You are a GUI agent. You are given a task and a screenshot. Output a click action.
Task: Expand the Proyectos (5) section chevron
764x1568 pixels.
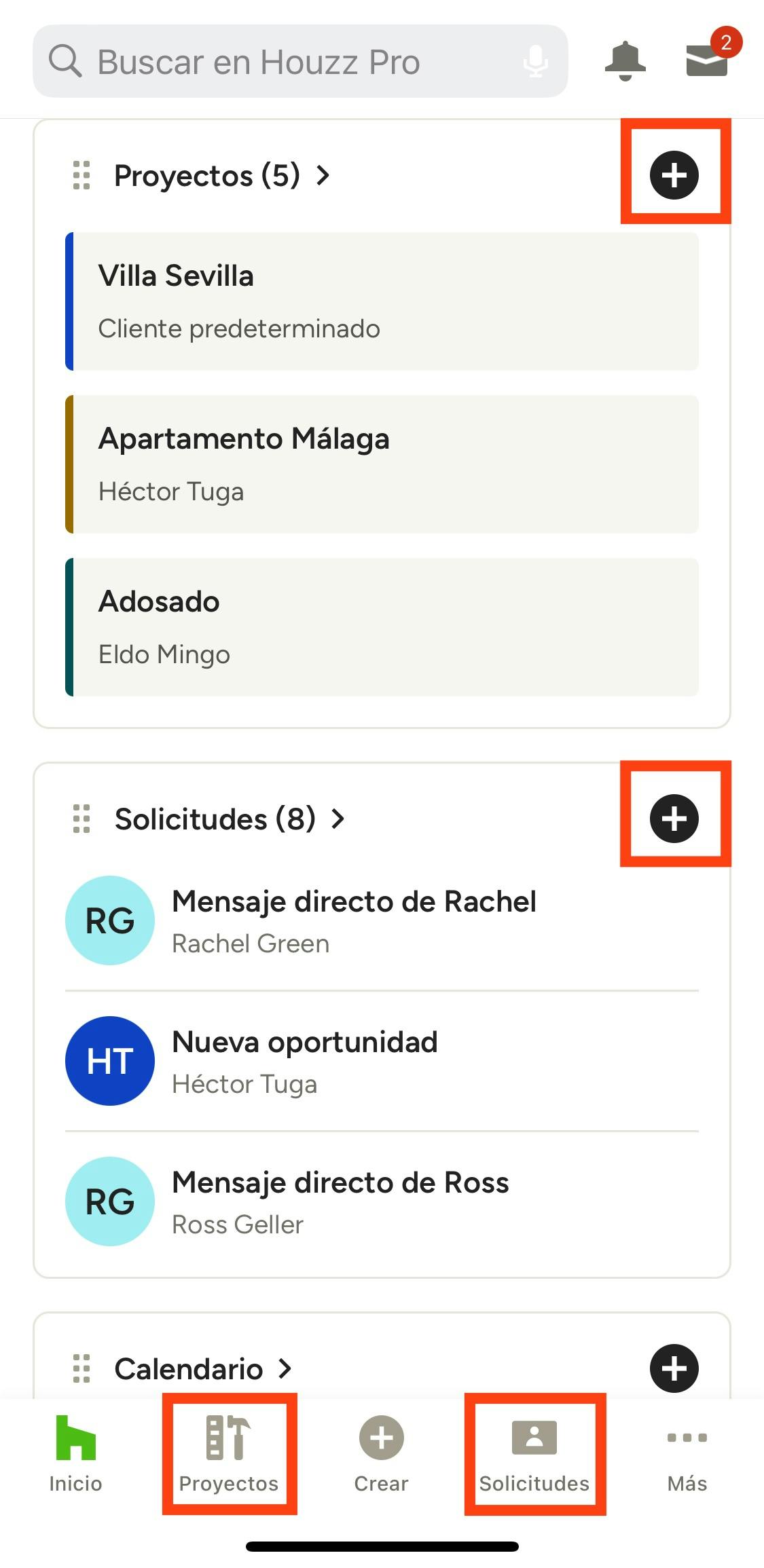[323, 176]
